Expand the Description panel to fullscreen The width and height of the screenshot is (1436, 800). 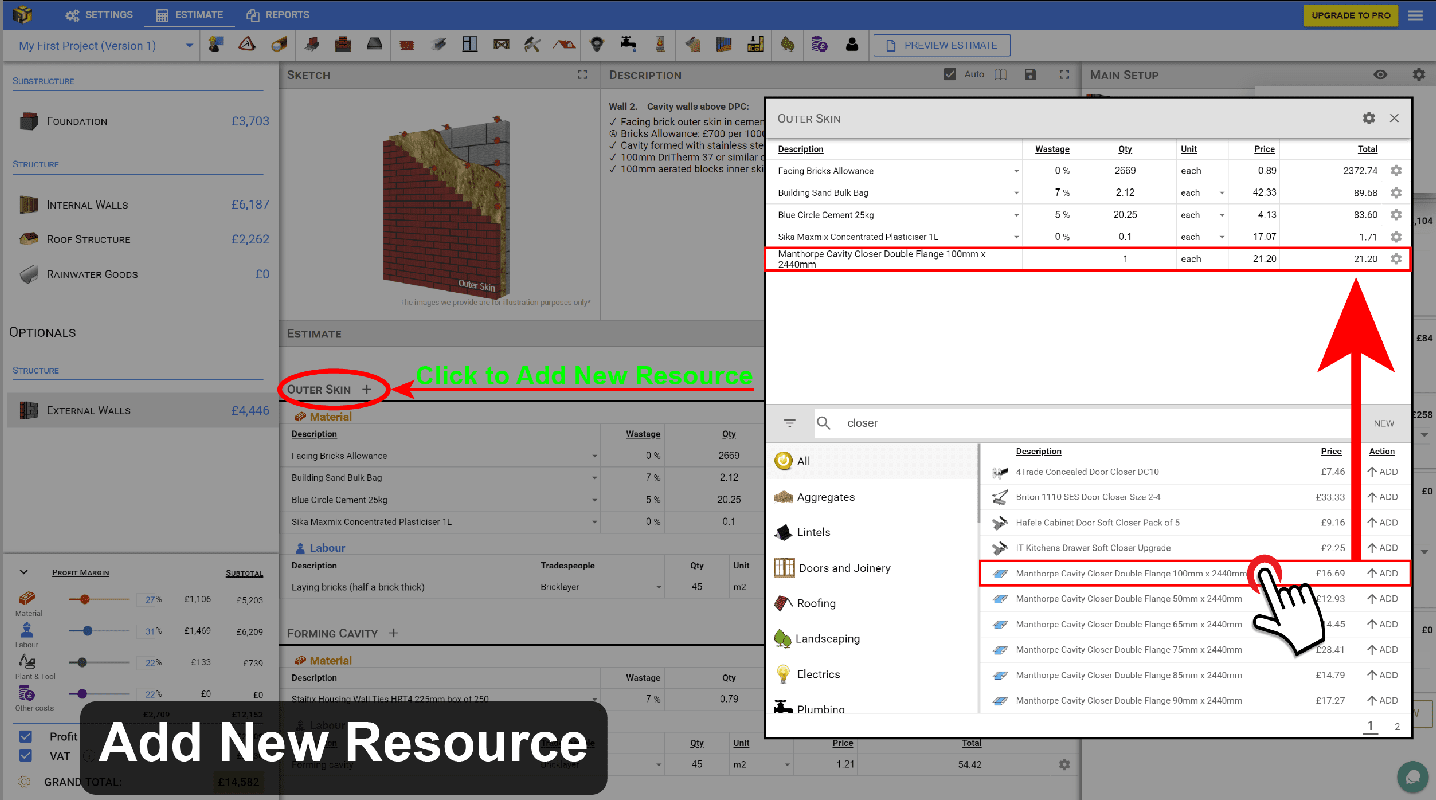tap(1065, 75)
